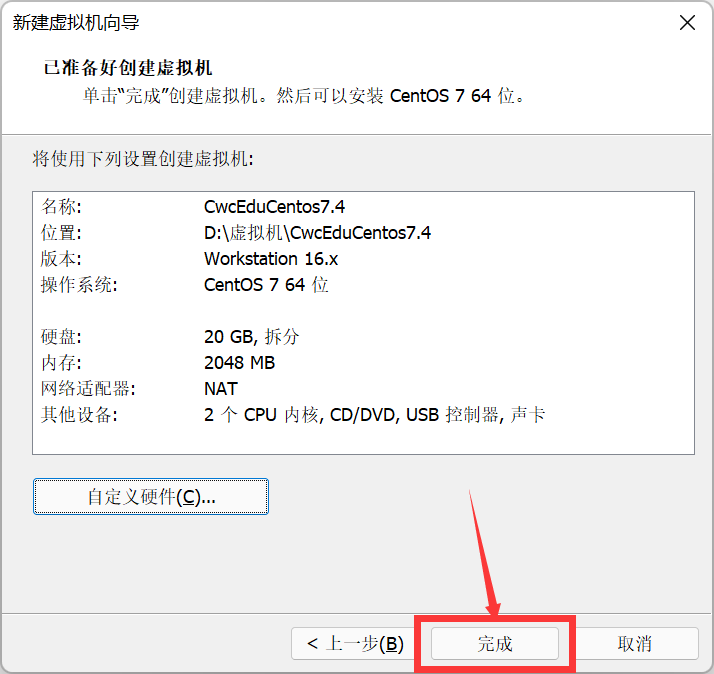The image size is (714, 674).
Task: Select the OS value CentOS 7 64 位 in list
Action: click(x=266, y=285)
